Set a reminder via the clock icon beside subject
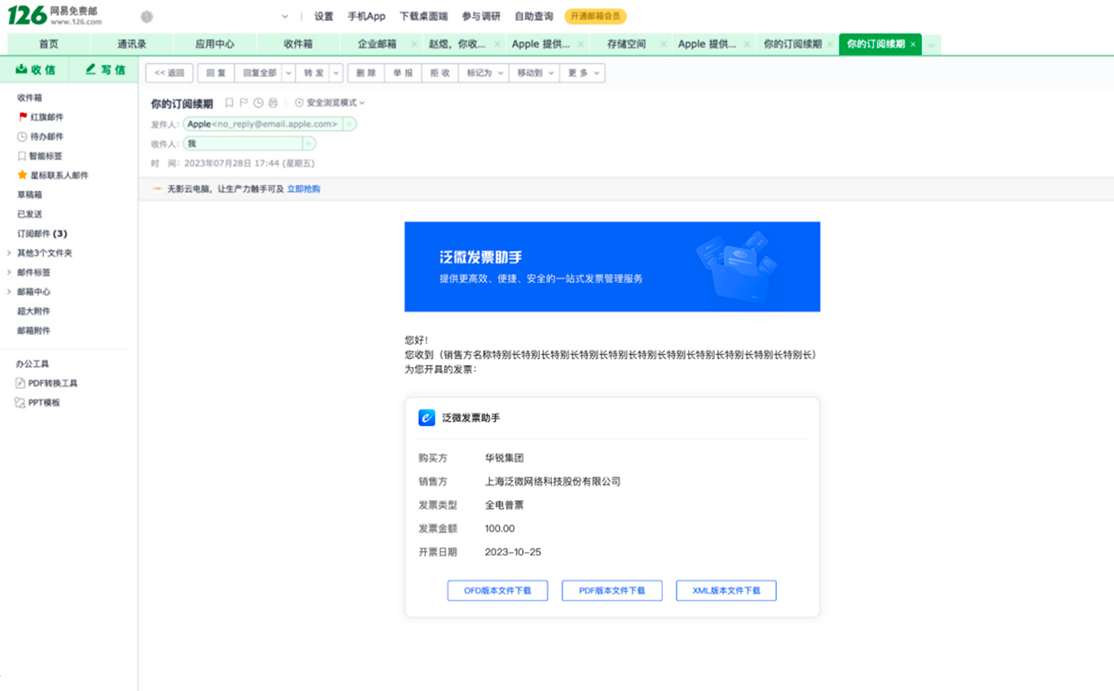 click(x=258, y=102)
